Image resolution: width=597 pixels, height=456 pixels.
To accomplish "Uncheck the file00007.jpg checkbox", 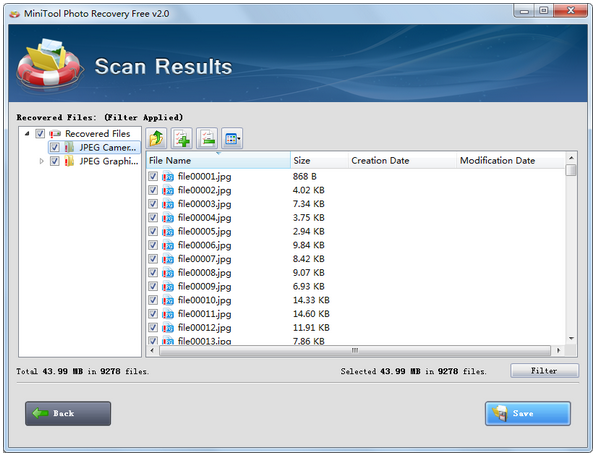I will (153, 259).
